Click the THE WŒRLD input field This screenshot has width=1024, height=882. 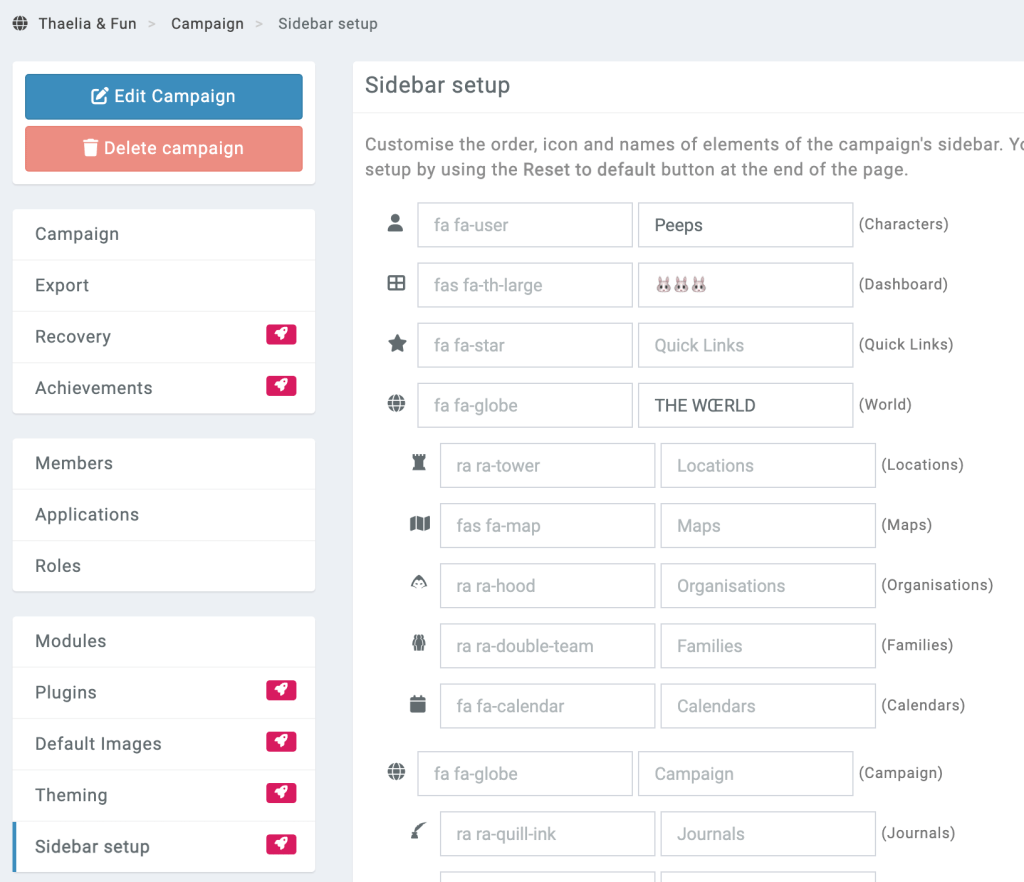(x=745, y=405)
